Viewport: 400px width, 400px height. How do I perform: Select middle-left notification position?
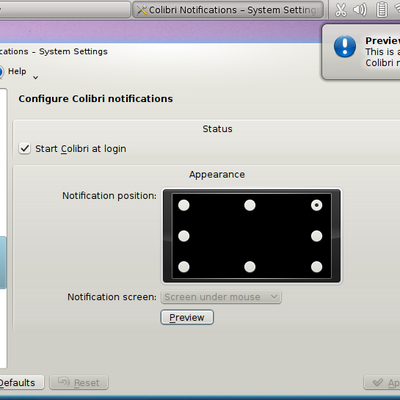click(x=184, y=236)
